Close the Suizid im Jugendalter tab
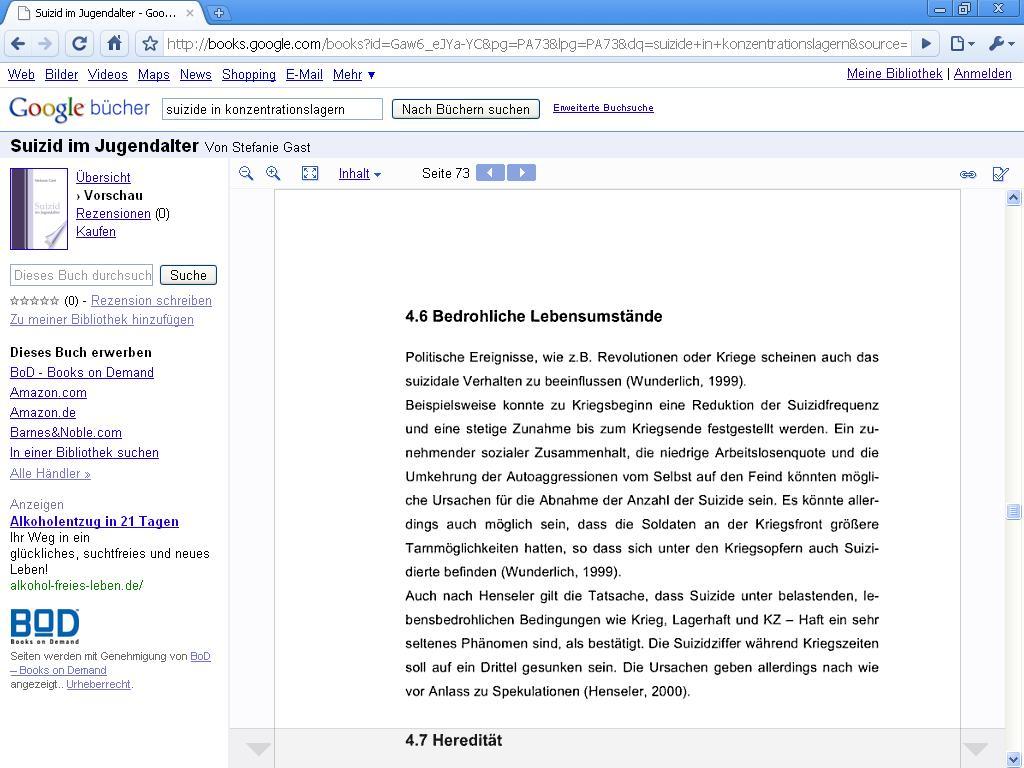 pos(190,12)
